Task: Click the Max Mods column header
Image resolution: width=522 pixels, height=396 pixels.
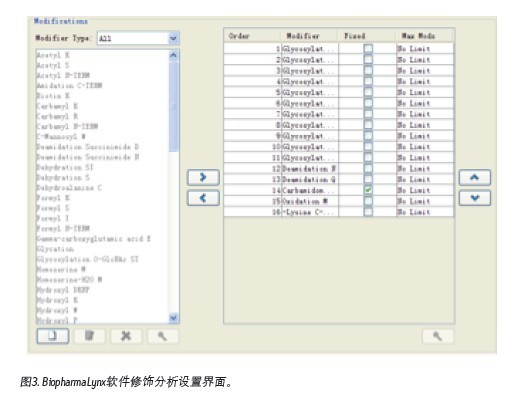Action: (x=425, y=36)
